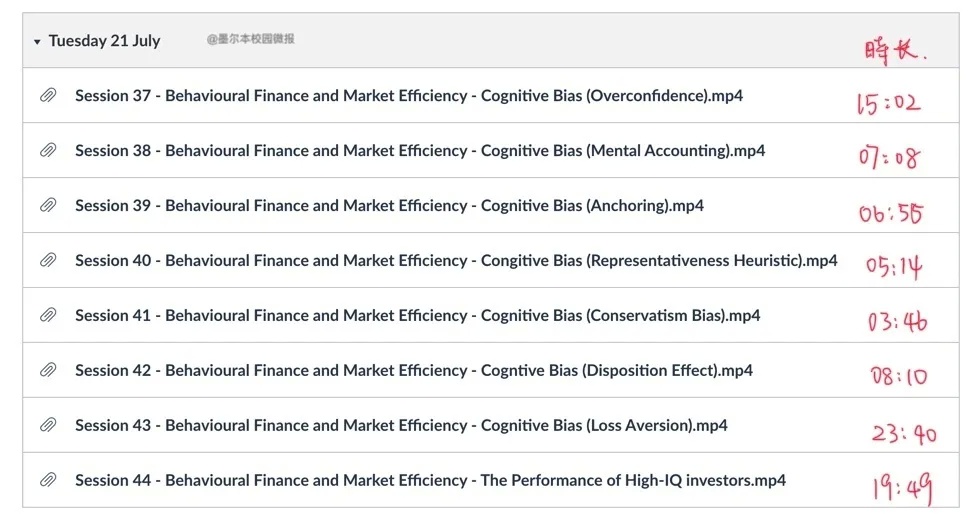Click the attachment icon for Session 38
The height and width of the screenshot is (522, 975).
(x=48, y=150)
